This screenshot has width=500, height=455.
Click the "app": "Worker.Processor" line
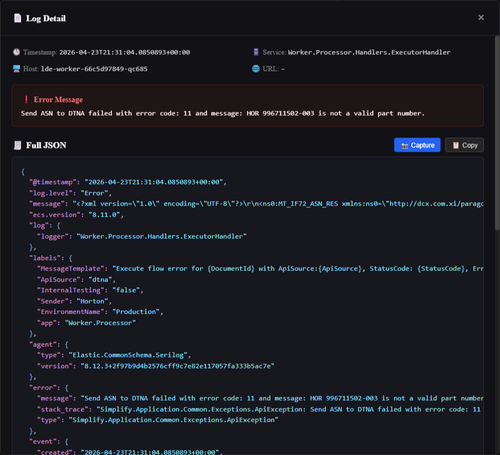coord(86,323)
